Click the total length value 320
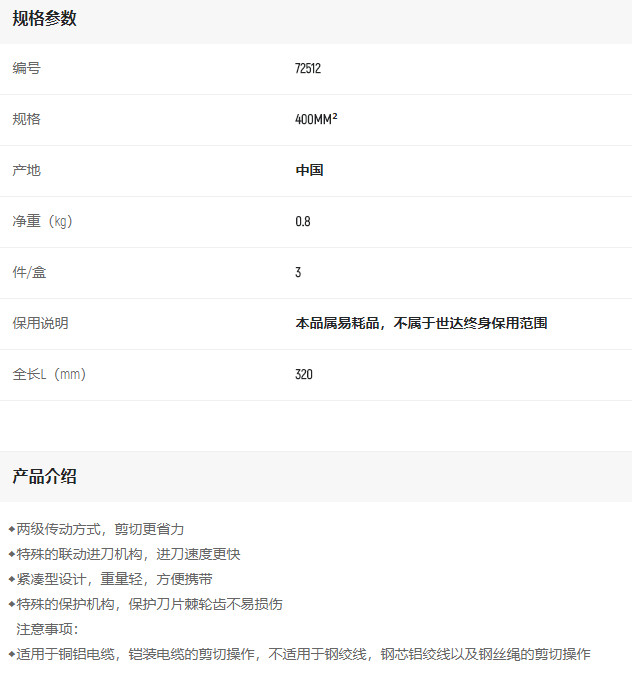This screenshot has height=673, width=632. (x=304, y=374)
